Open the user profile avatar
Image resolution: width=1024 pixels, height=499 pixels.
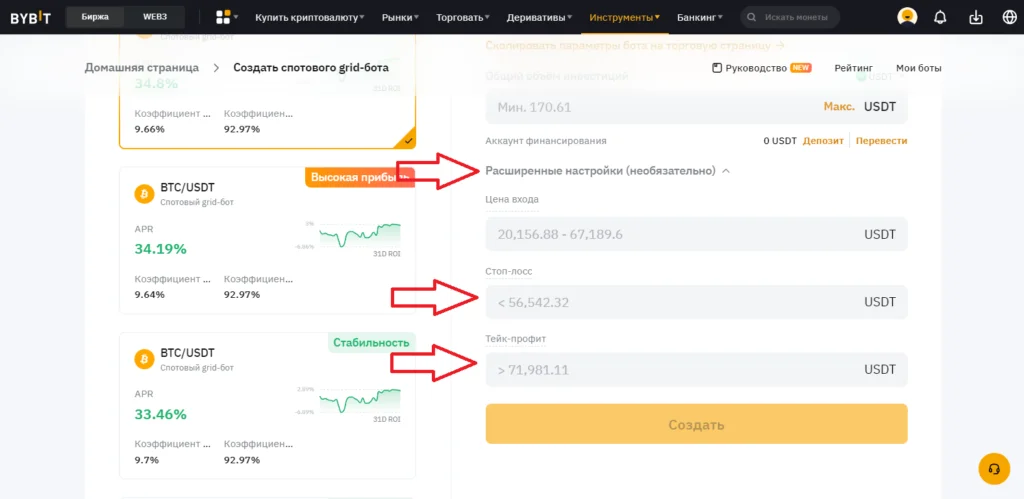click(907, 17)
